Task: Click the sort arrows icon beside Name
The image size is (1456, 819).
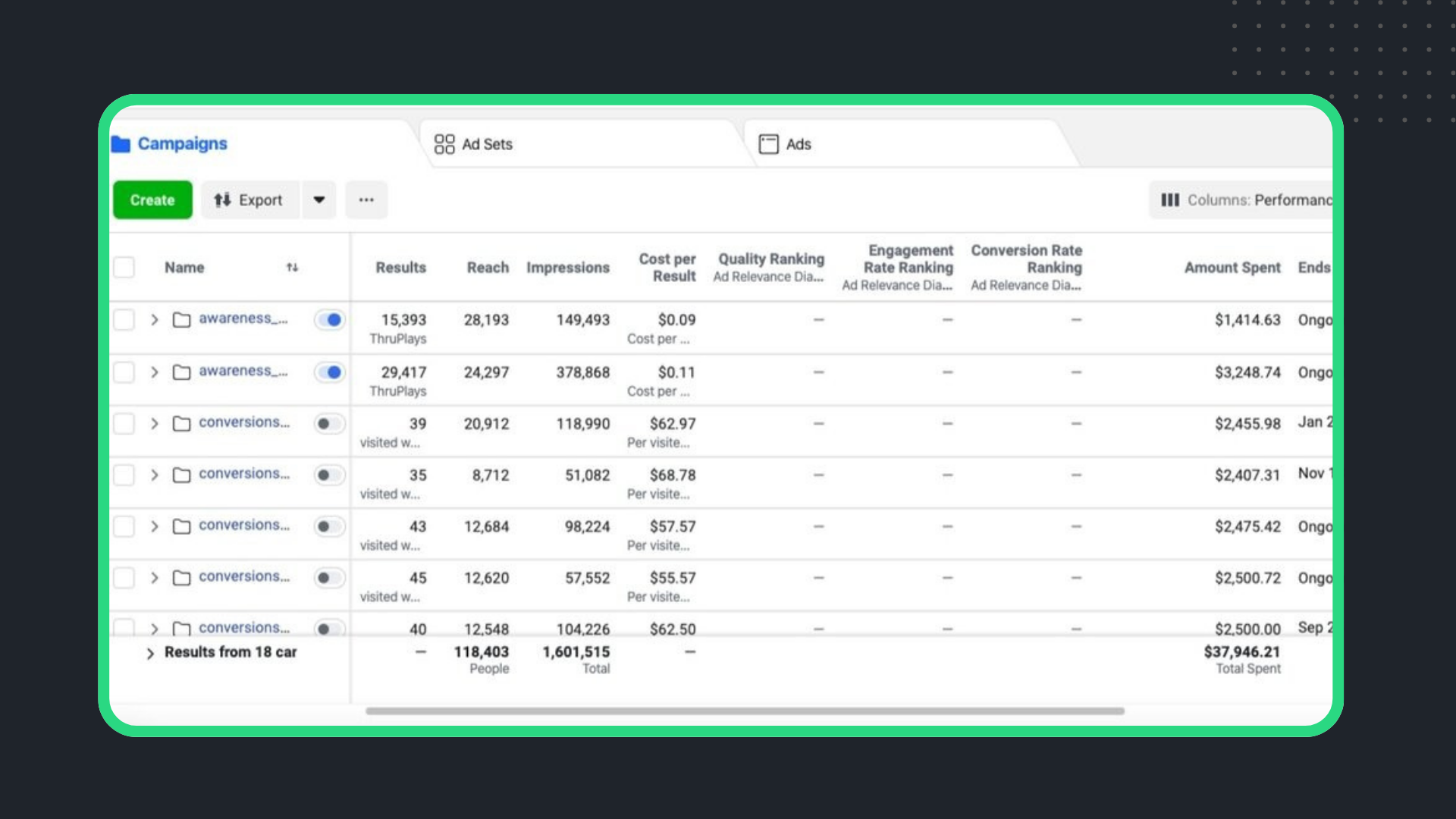Action: point(292,268)
